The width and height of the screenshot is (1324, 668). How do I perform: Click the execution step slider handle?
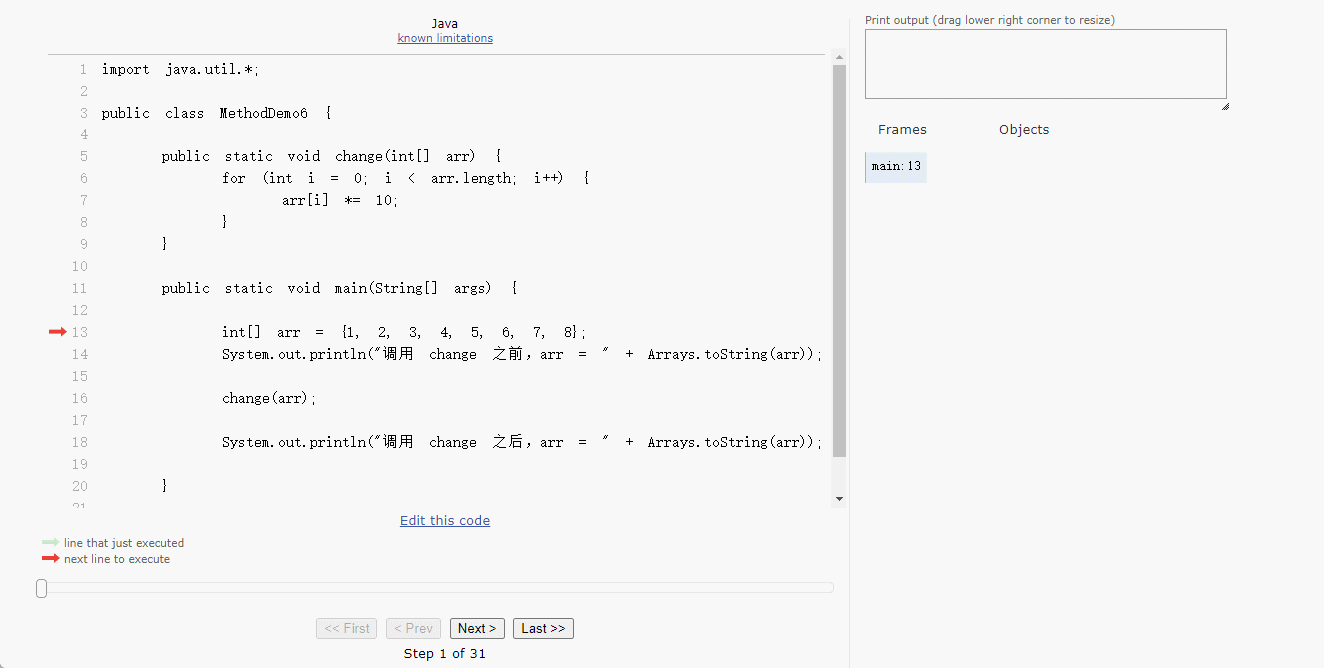(x=41, y=588)
